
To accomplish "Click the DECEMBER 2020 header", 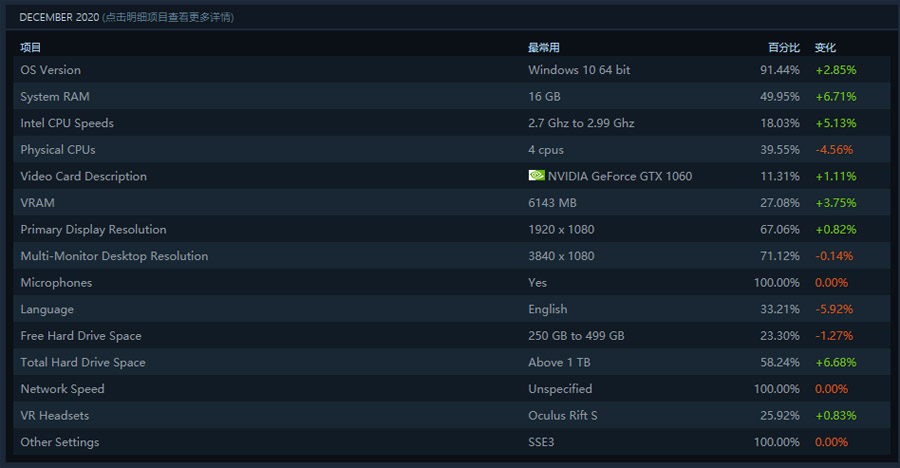I will [x=59, y=17].
